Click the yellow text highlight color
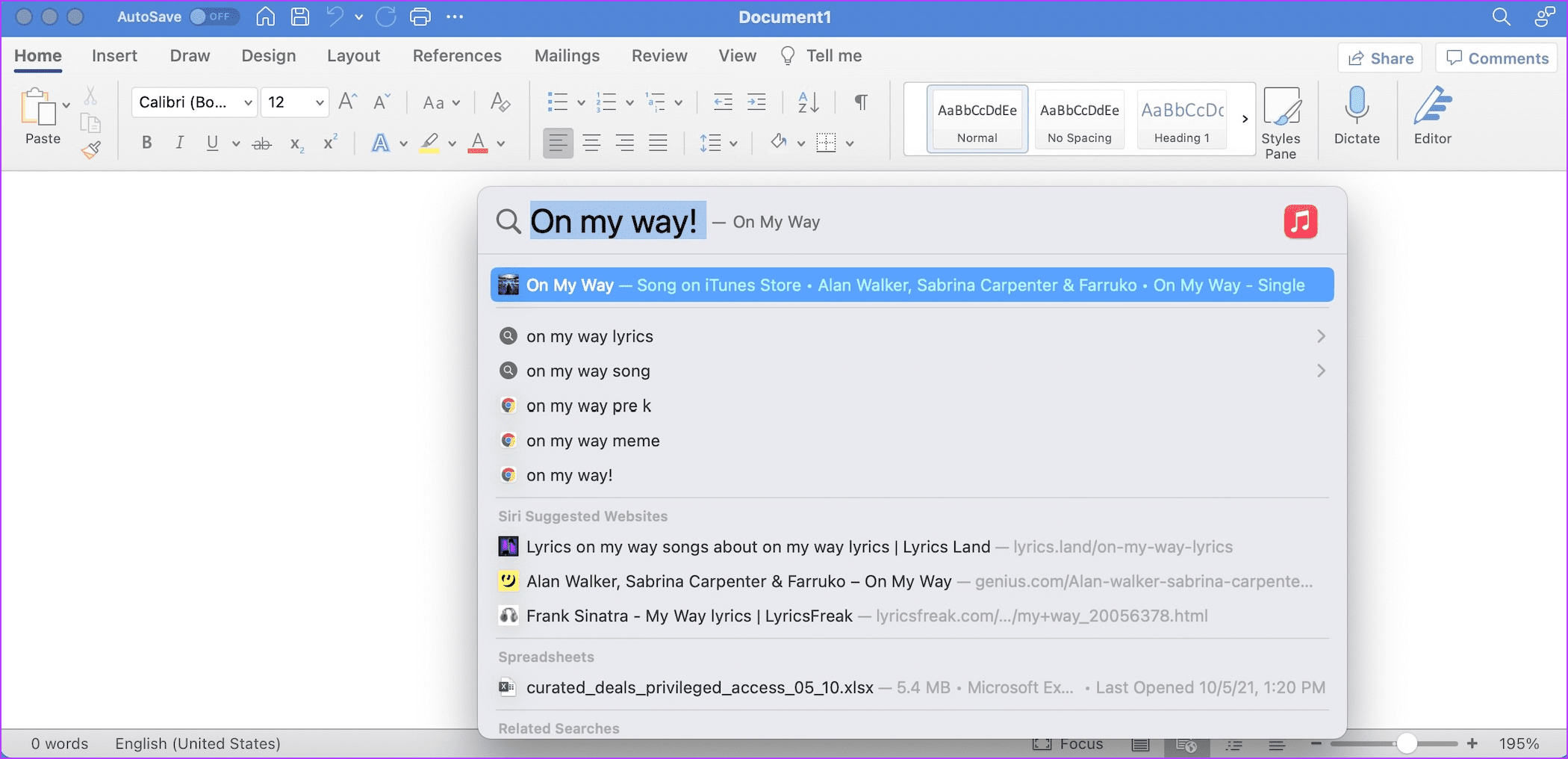Image resolution: width=1568 pixels, height=759 pixels. (429, 143)
